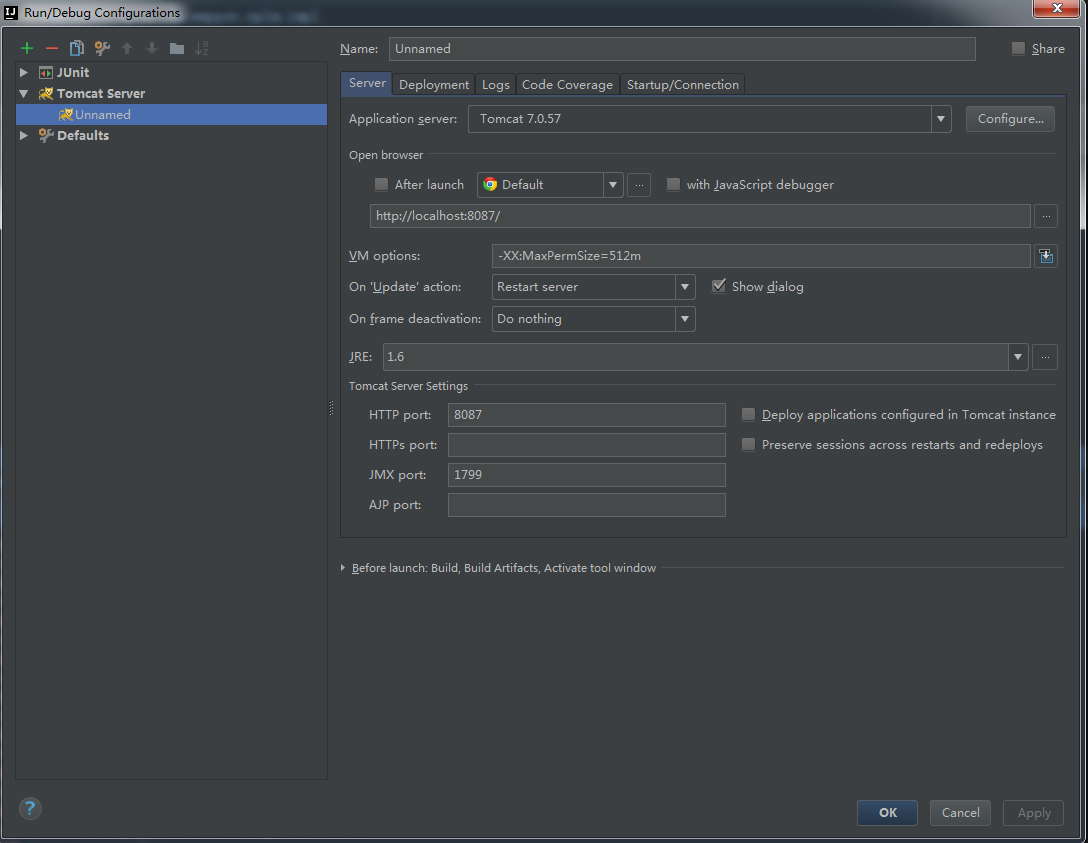Click the HTTPs port field
The image size is (1088, 843).
(586, 445)
